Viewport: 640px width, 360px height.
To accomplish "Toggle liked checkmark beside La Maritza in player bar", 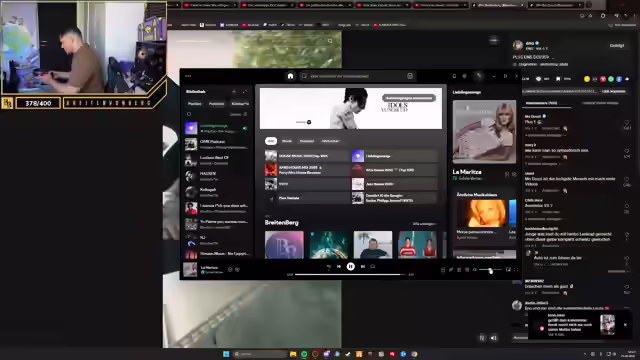I will coord(230,269).
